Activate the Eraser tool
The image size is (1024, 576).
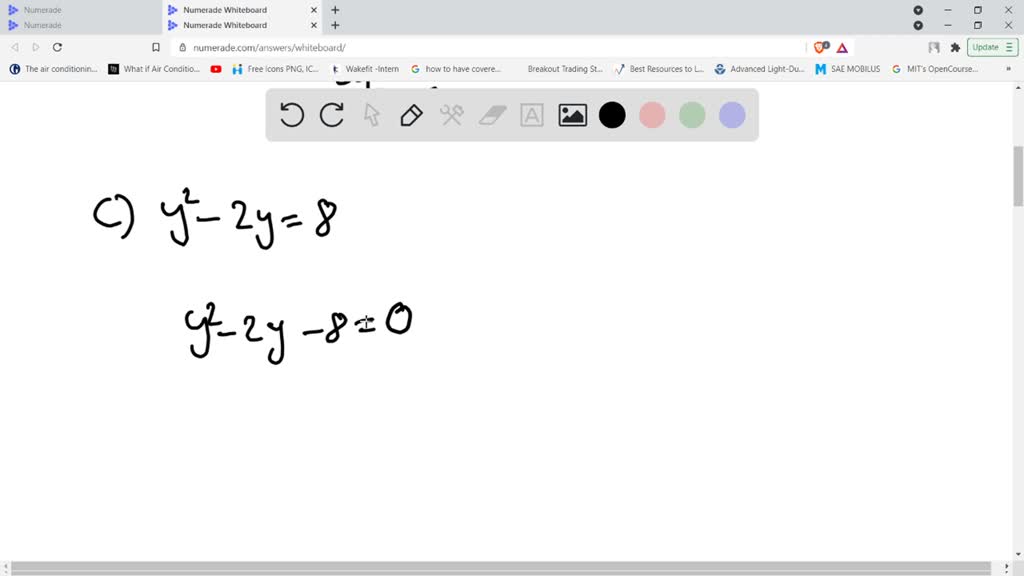491,115
